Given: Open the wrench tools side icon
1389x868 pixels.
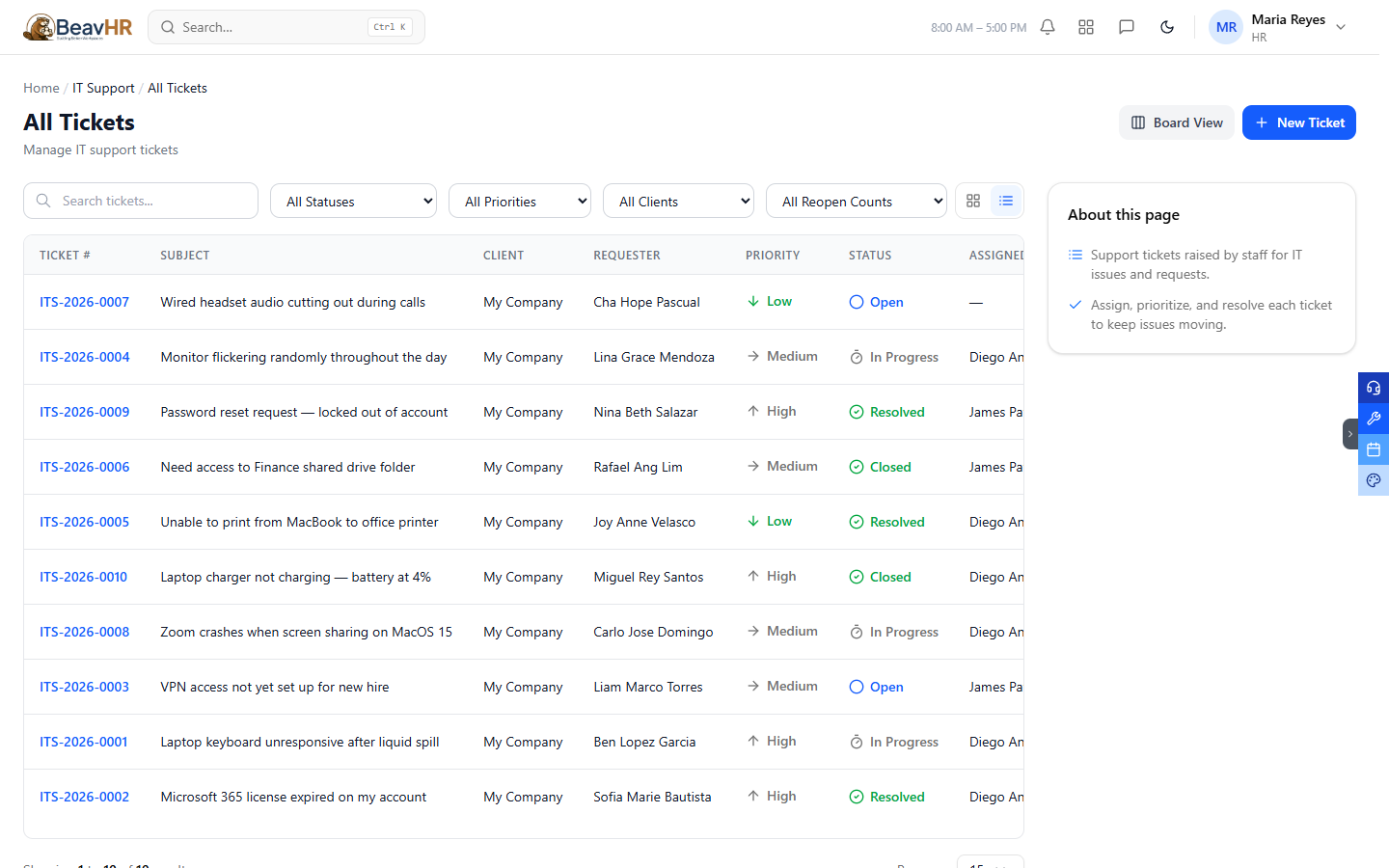Looking at the screenshot, I should tap(1374, 419).
